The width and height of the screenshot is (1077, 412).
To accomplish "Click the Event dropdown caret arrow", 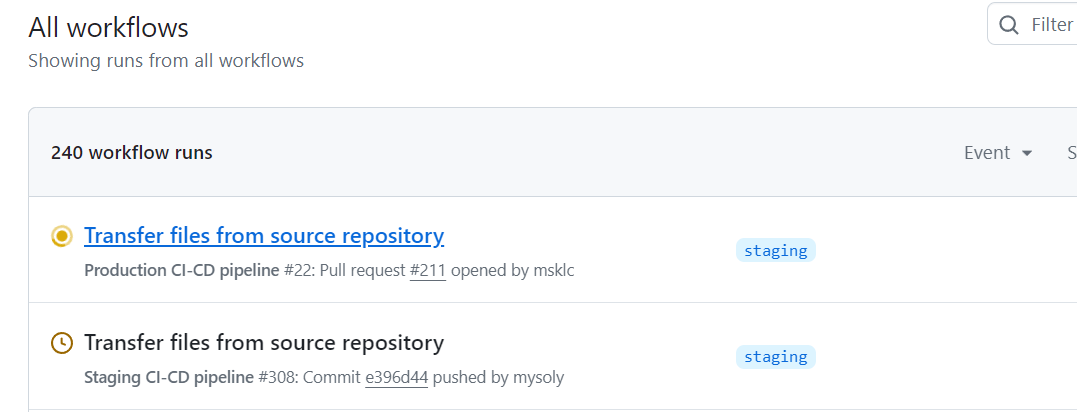I will click(x=1027, y=153).
